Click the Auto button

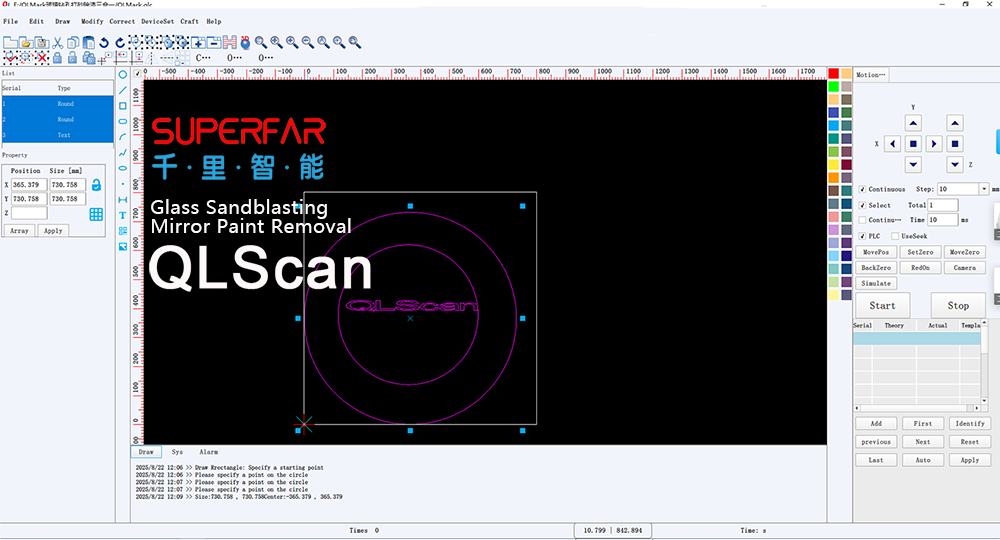coord(923,460)
